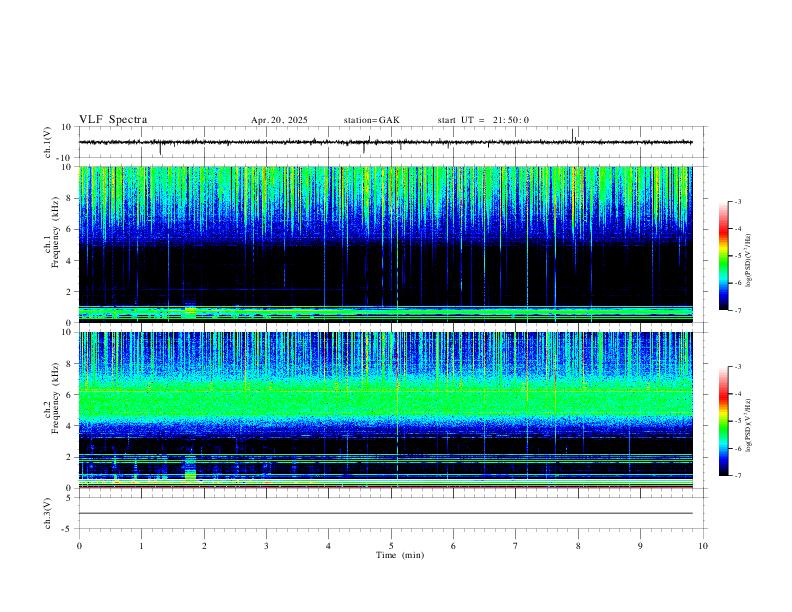Click the red line at the bottom of ch.2 spectrogram

pyautogui.click(x=385, y=487)
